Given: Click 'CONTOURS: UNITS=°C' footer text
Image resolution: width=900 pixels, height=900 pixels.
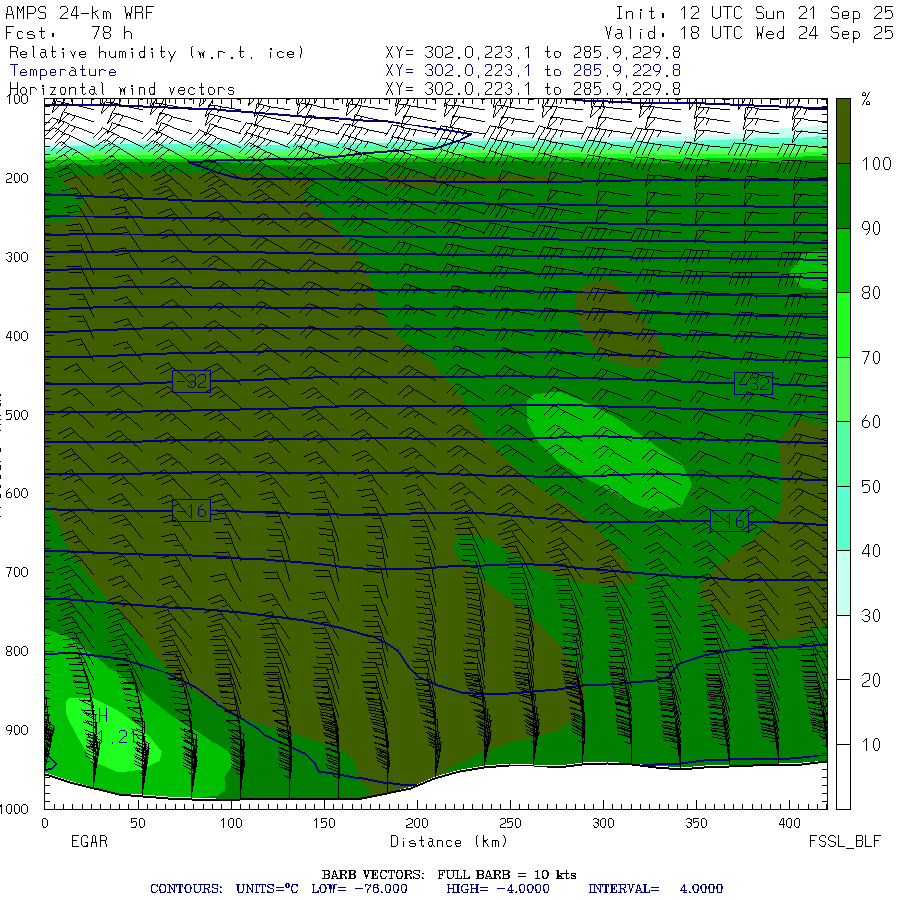Looking at the screenshot, I should coord(224,889).
